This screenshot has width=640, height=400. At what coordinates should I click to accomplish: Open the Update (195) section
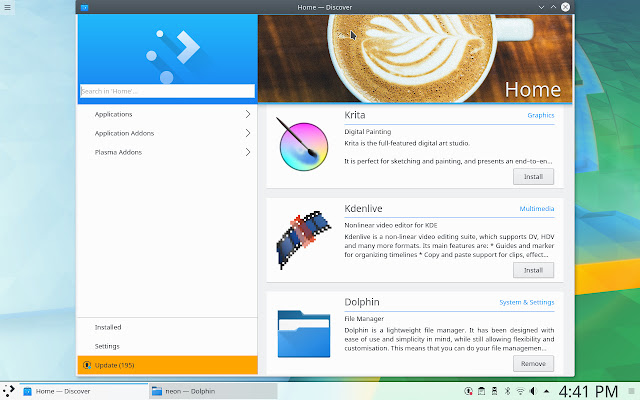pos(167,365)
